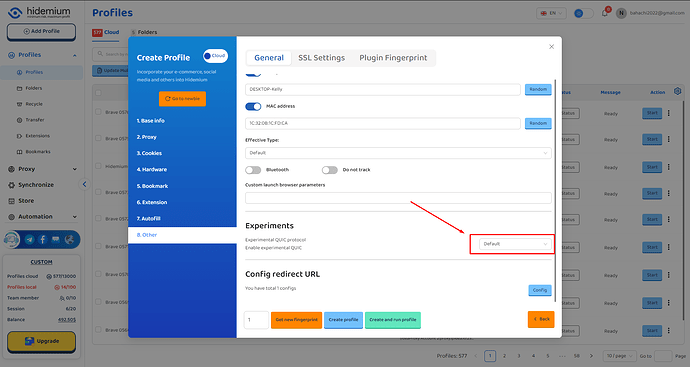Open the Effective Type dropdown
The width and height of the screenshot is (690, 367).
pyautogui.click(x=398, y=153)
